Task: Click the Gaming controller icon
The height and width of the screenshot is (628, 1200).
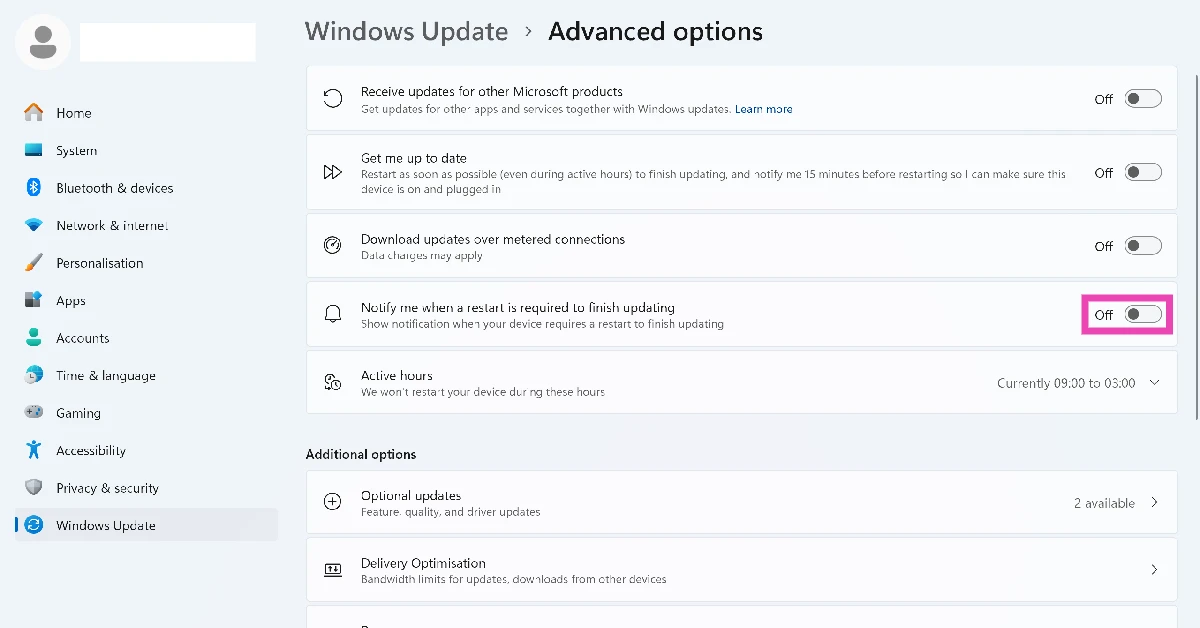Action: click(x=33, y=413)
